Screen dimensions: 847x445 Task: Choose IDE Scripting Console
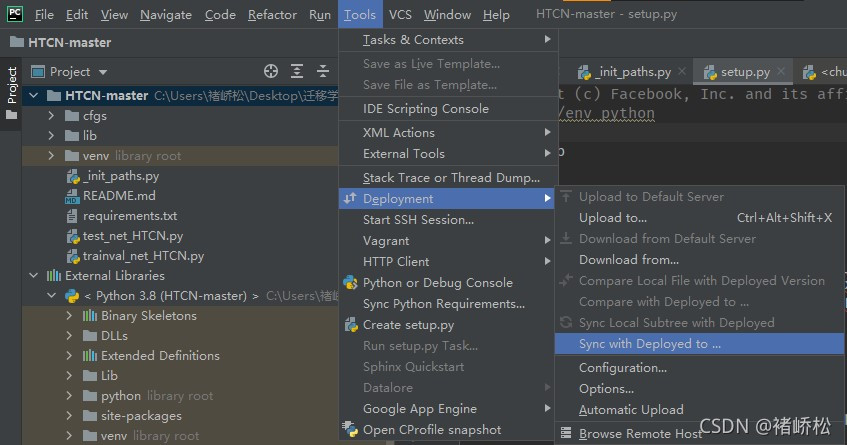[448, 109]
